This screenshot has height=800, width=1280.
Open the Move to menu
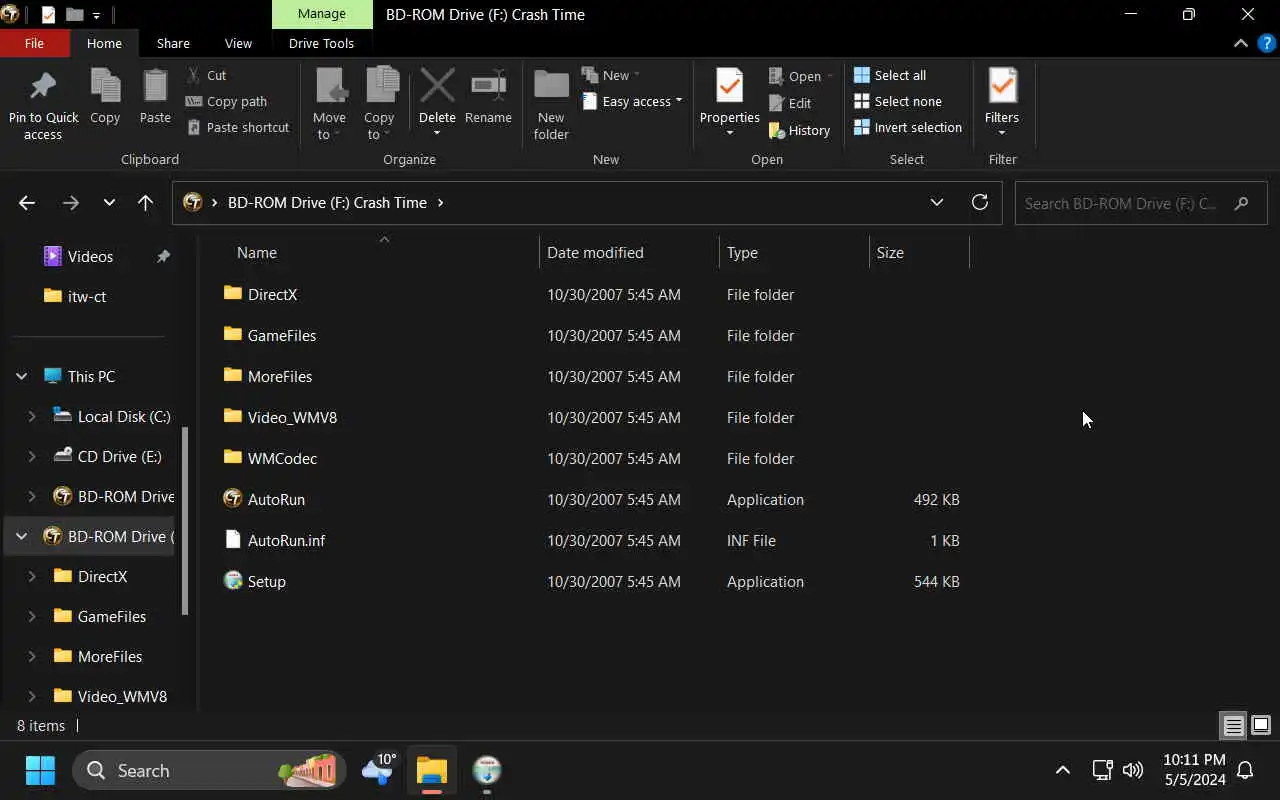coord(329,105)
